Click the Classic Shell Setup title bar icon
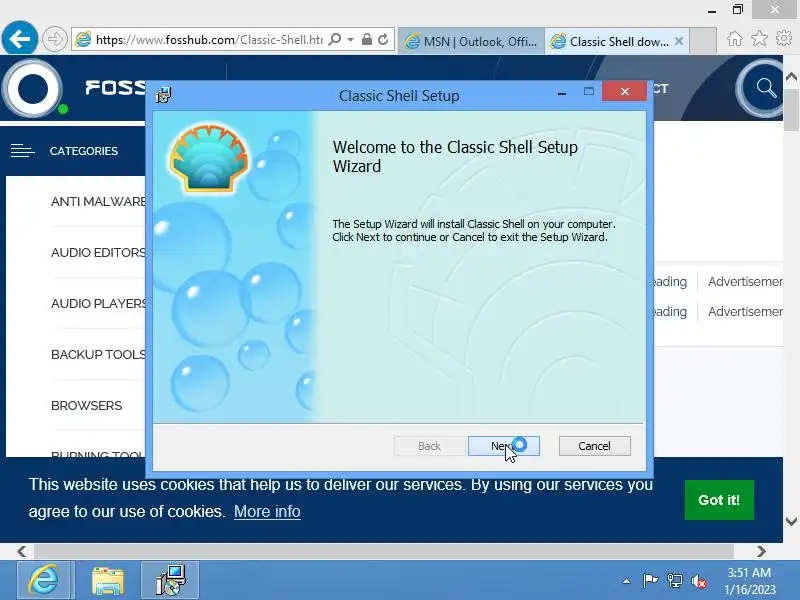 (x=164, y=95)
